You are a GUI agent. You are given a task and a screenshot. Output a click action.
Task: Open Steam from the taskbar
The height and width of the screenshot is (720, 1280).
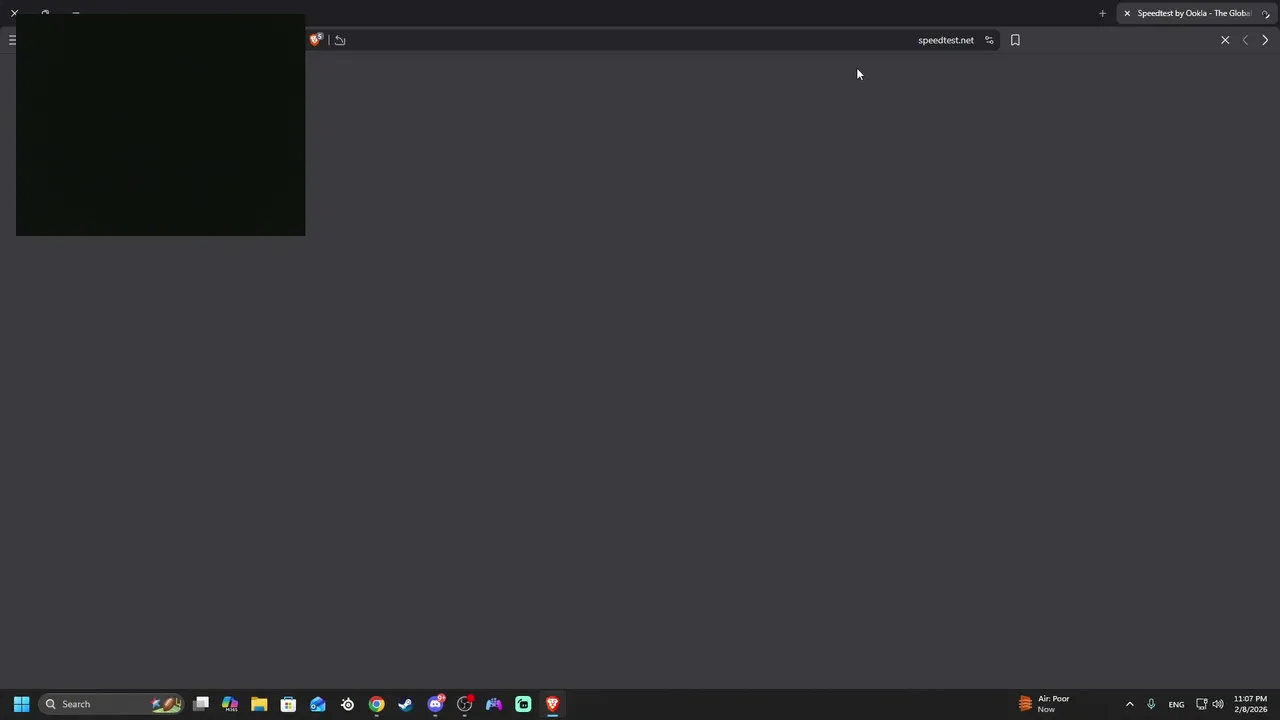(x=405, y=704)
